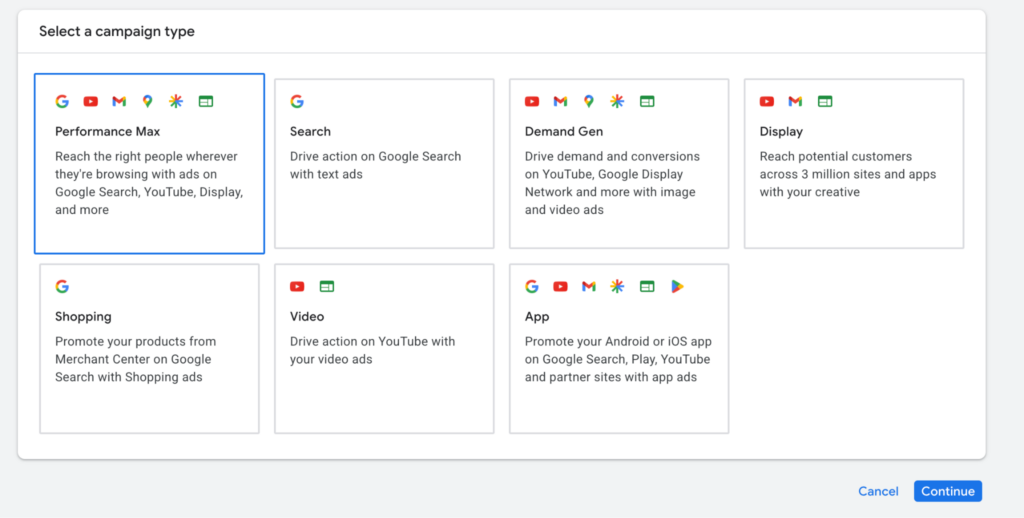
Task: Click the 'Select a campaign type' heading
Action: coord(117,31)
